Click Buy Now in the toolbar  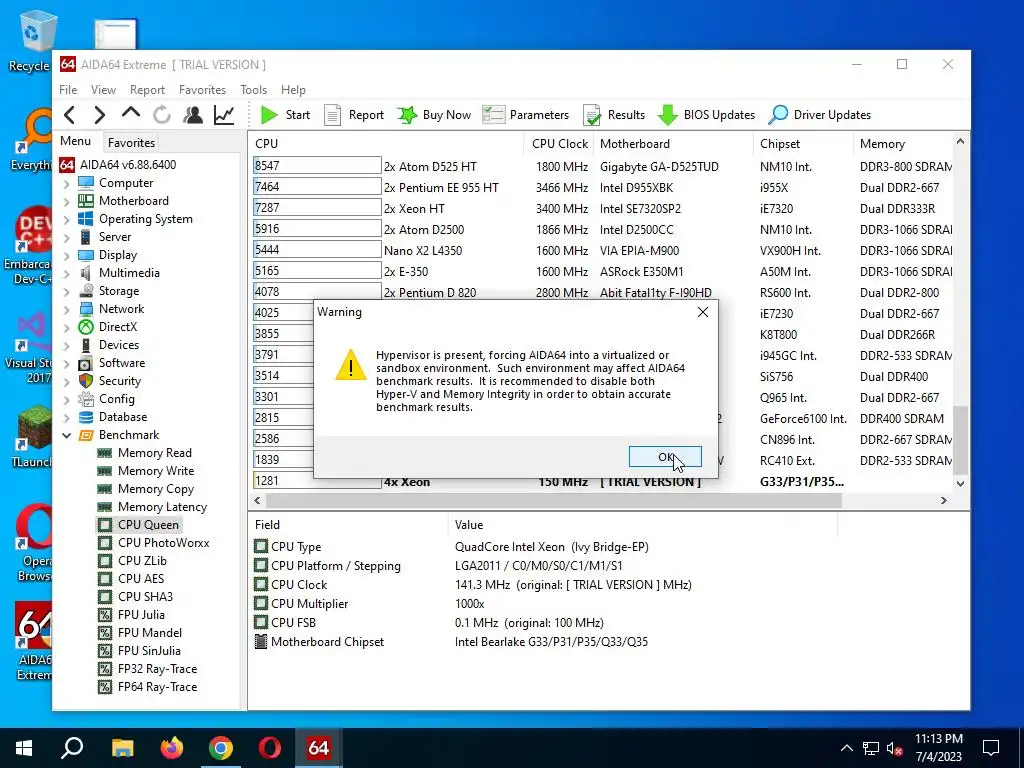point(434,115)
